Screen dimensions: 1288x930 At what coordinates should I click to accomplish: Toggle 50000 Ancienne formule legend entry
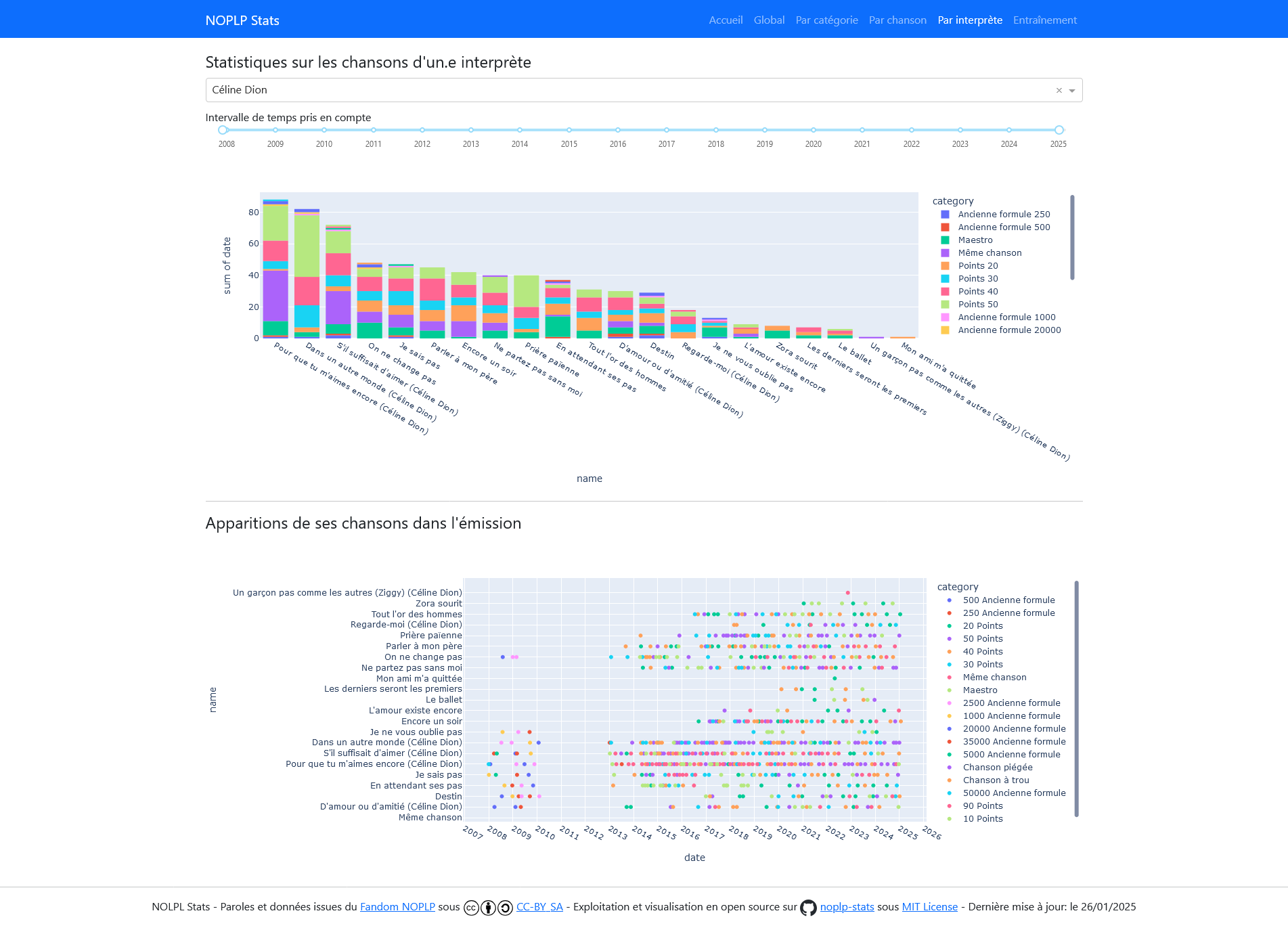tap(1006, 793)
